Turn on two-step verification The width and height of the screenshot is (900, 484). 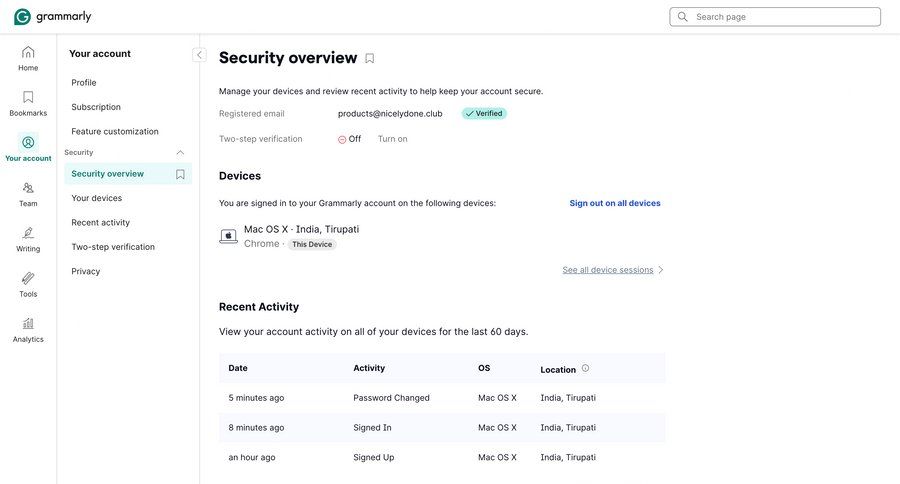pyautogui.click(x=392, y=139)
